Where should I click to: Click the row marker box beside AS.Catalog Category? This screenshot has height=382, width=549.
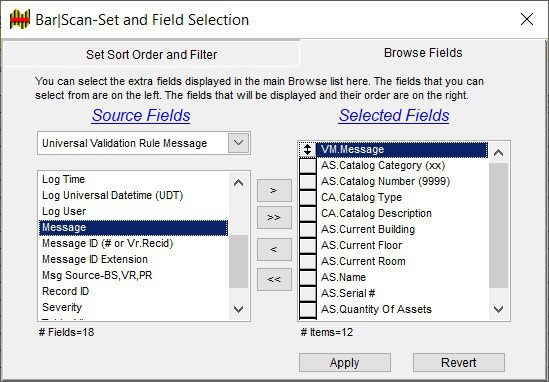click(x=308, y=166)
